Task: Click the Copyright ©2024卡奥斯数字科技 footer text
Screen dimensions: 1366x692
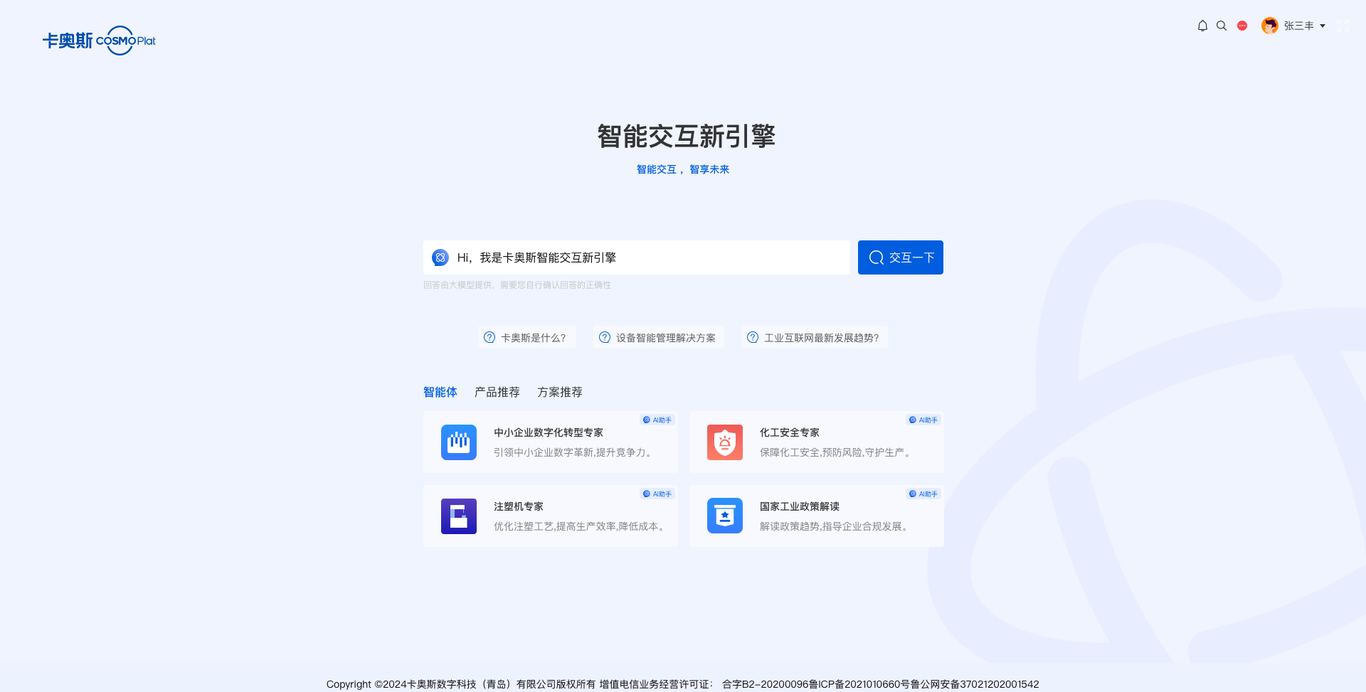Action: (461, 685)
